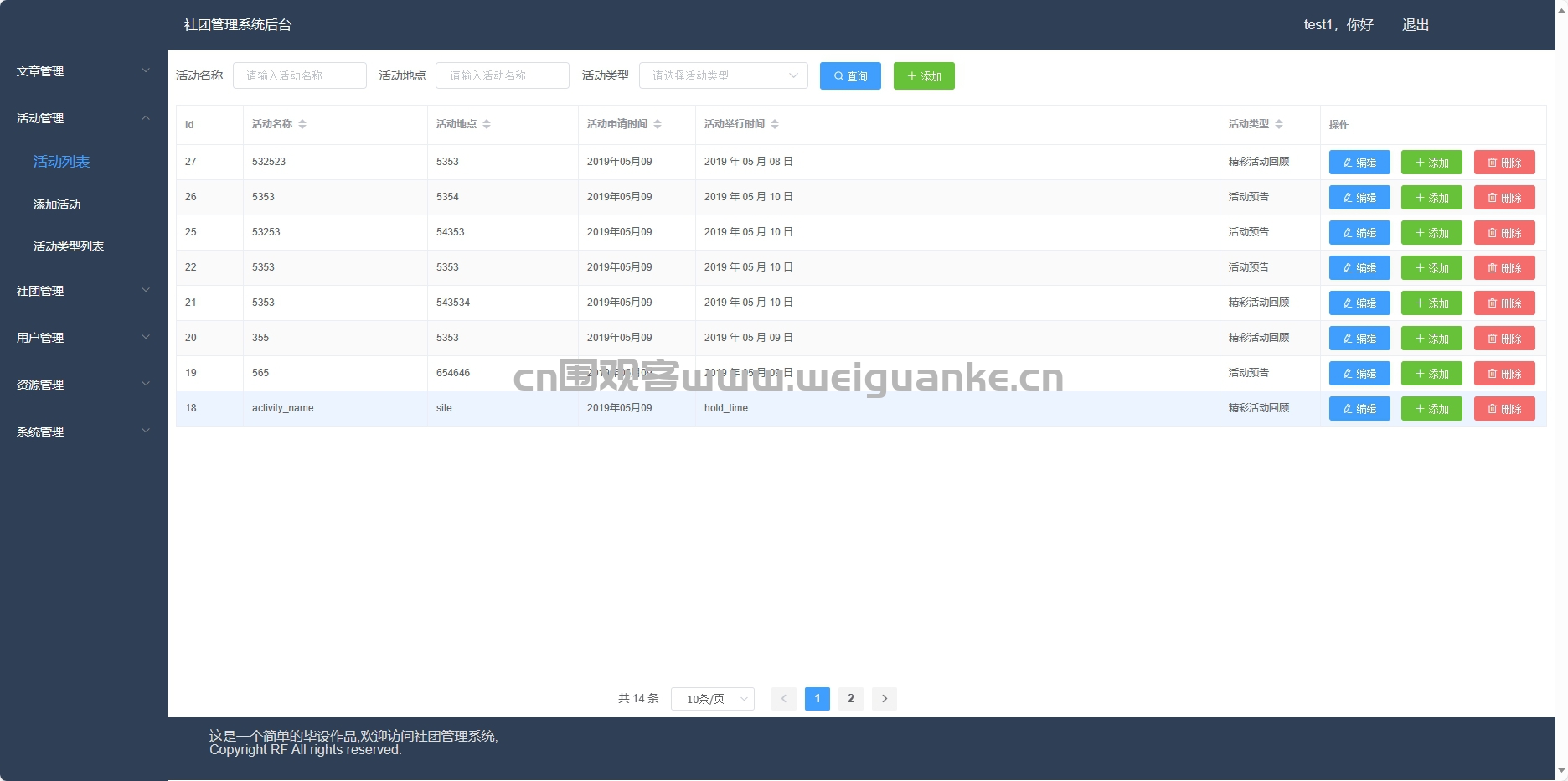Screen dimensions: 1568x781
Task: Edit activity row id 19
Action: coord(1359,374)
